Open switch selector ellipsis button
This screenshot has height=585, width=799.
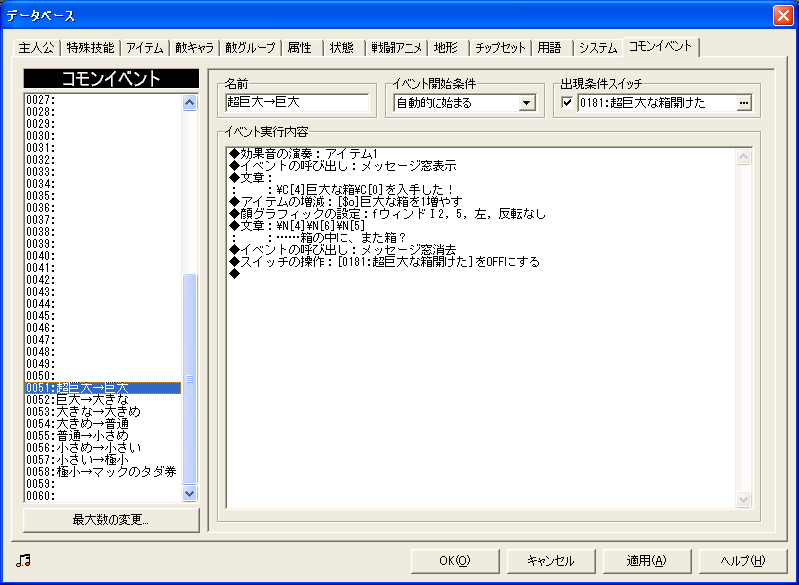[743, 103]
